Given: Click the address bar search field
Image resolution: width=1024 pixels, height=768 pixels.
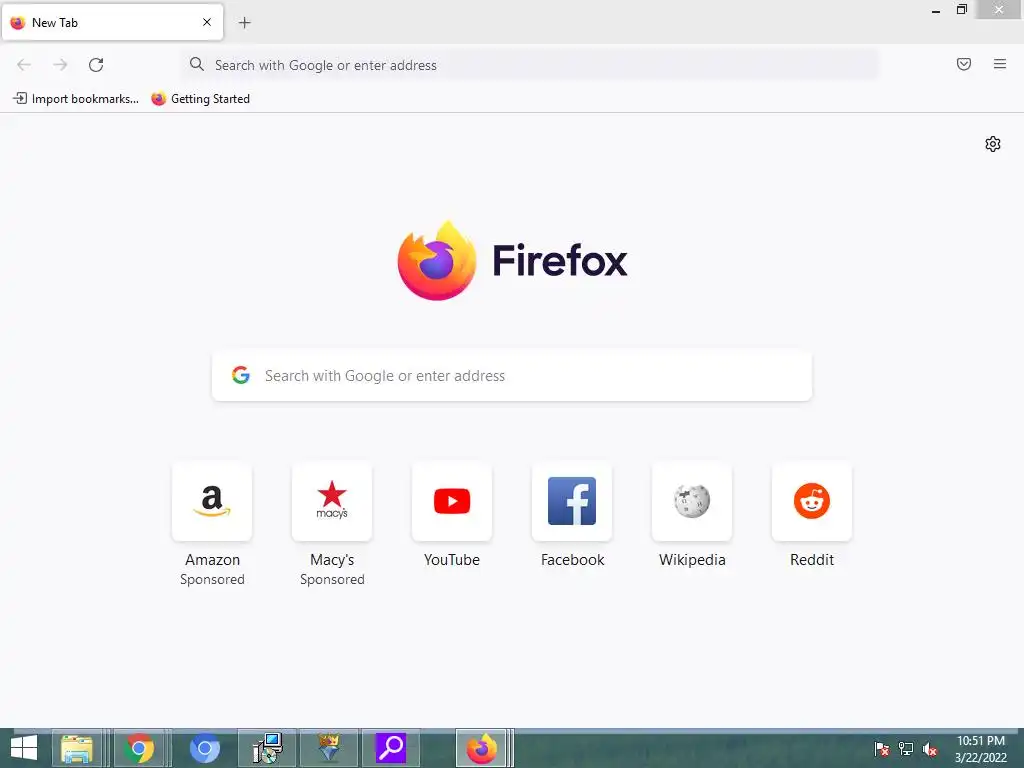Looking at the screenshot, I should [530, 65].
